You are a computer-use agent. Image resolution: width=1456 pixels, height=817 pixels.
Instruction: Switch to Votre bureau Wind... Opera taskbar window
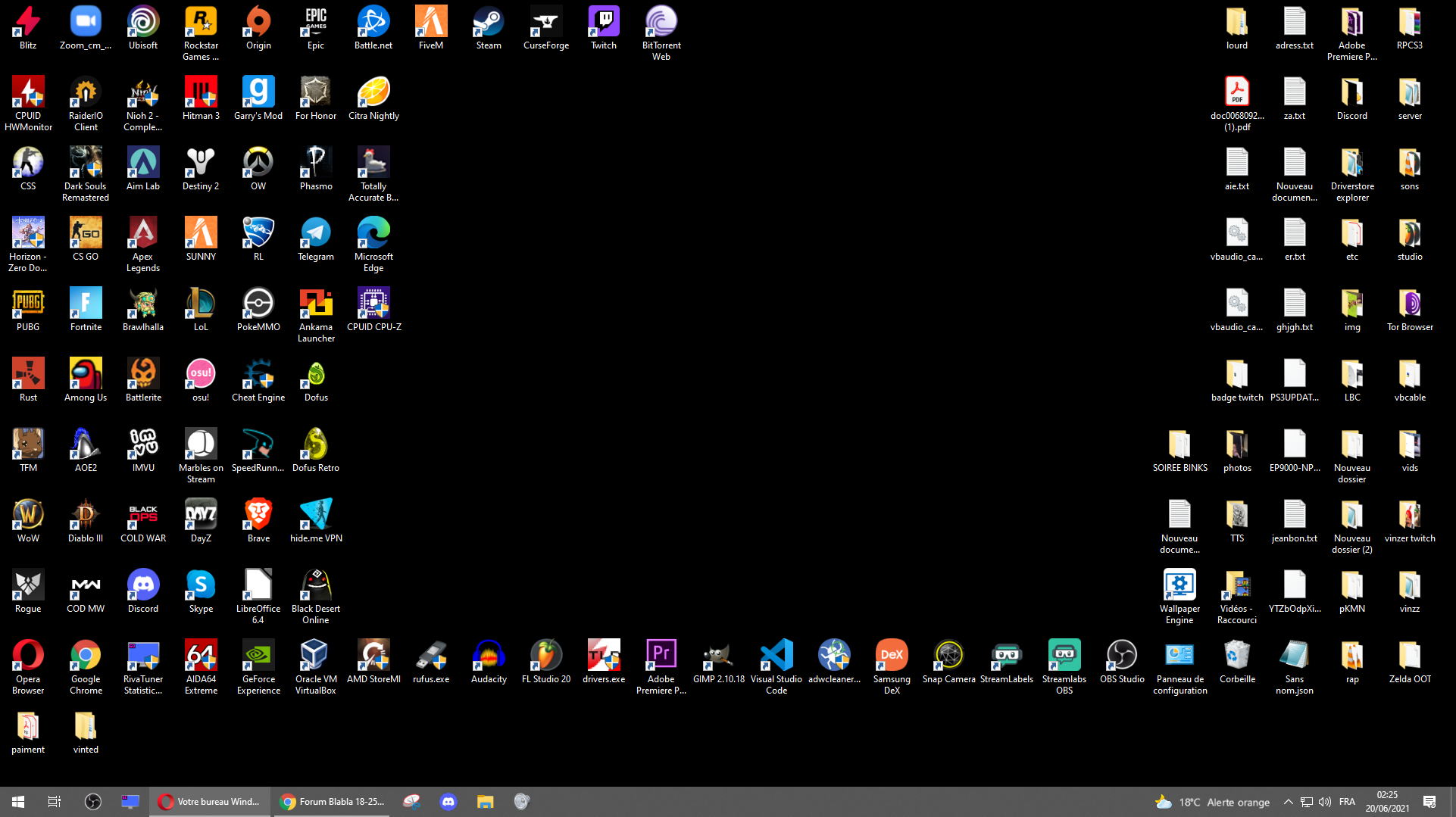tap(211, 802)
